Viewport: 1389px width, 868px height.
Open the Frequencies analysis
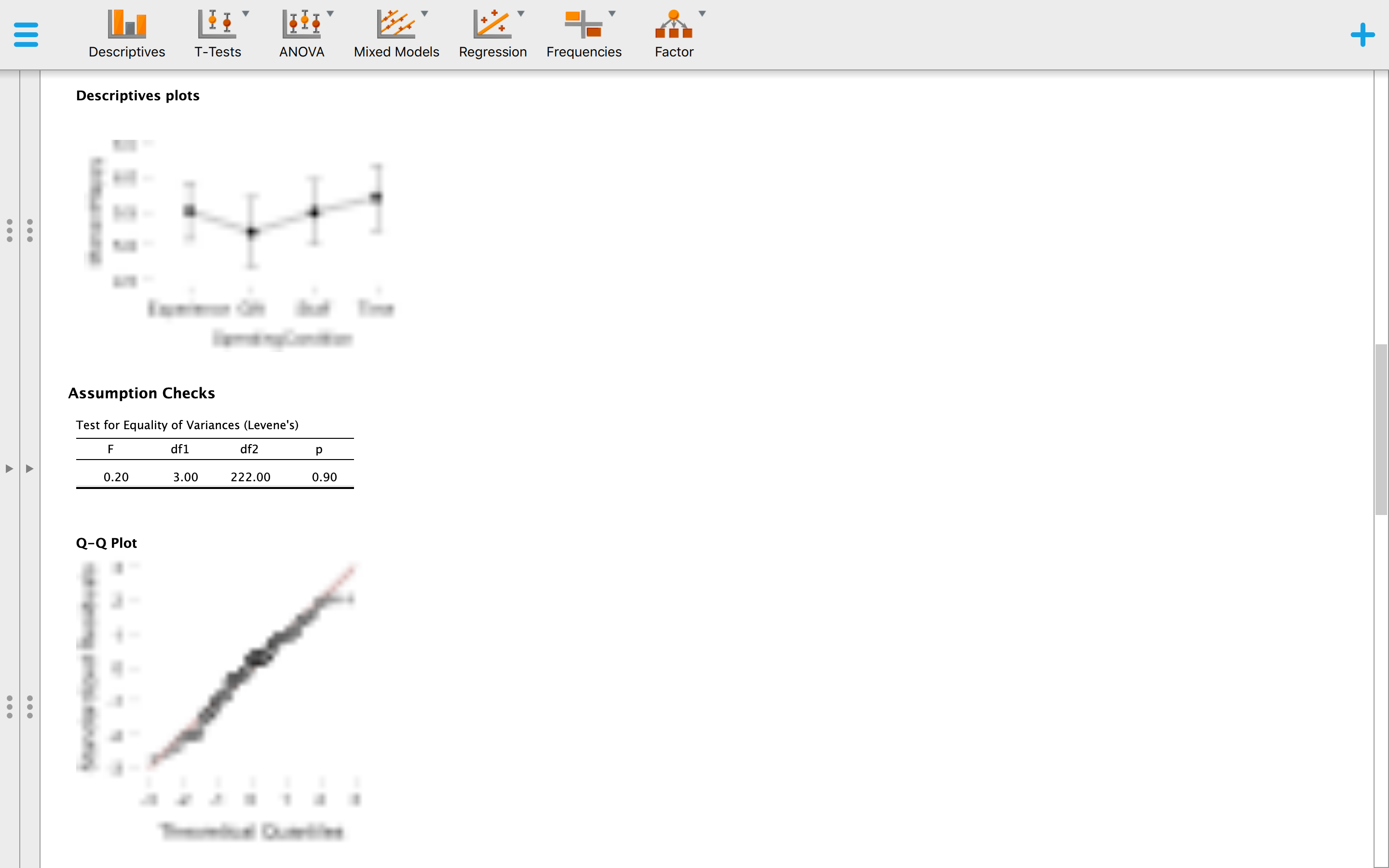[x=584, y=33]
